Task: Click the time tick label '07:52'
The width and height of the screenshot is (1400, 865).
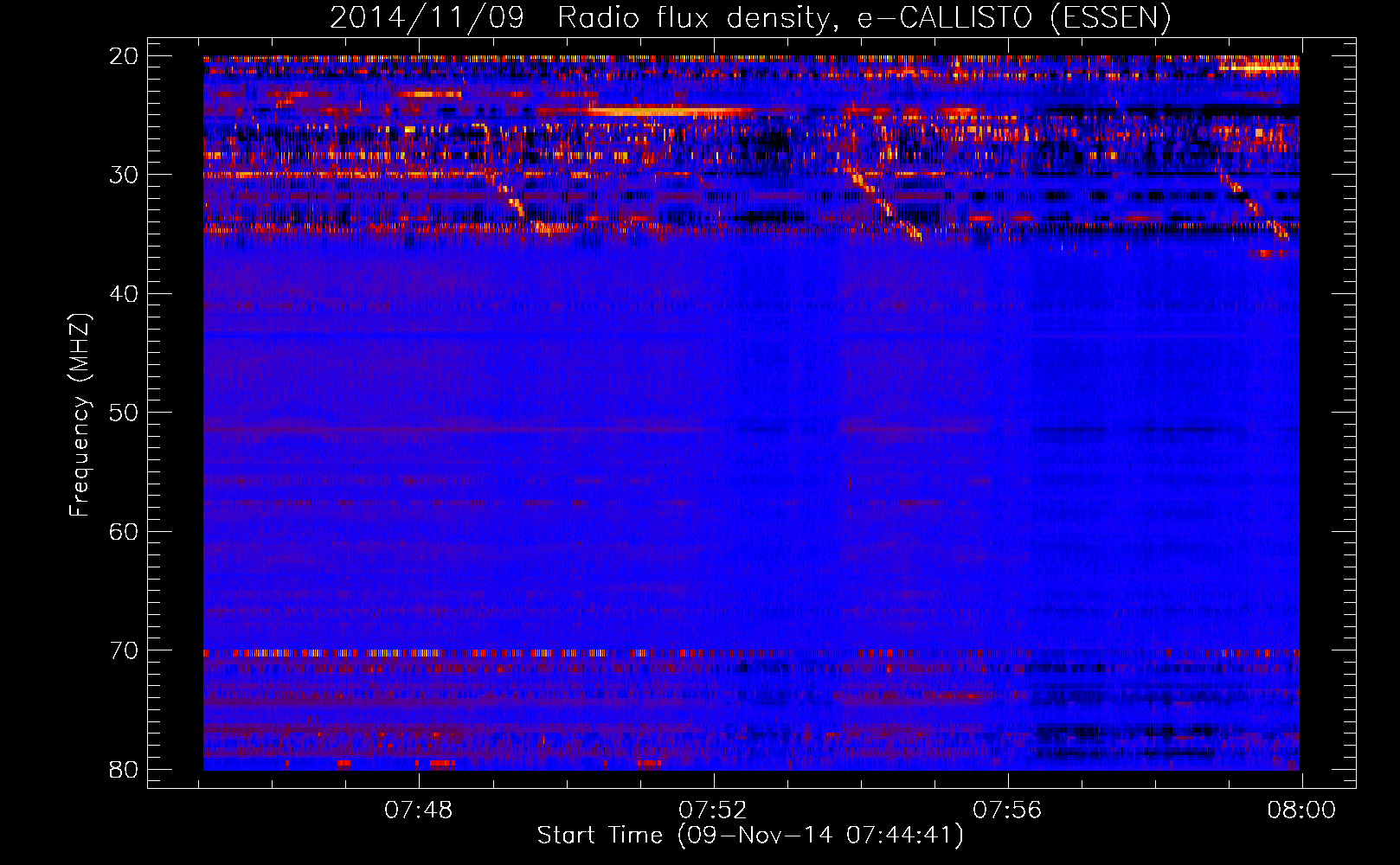Action: [713, 811]
